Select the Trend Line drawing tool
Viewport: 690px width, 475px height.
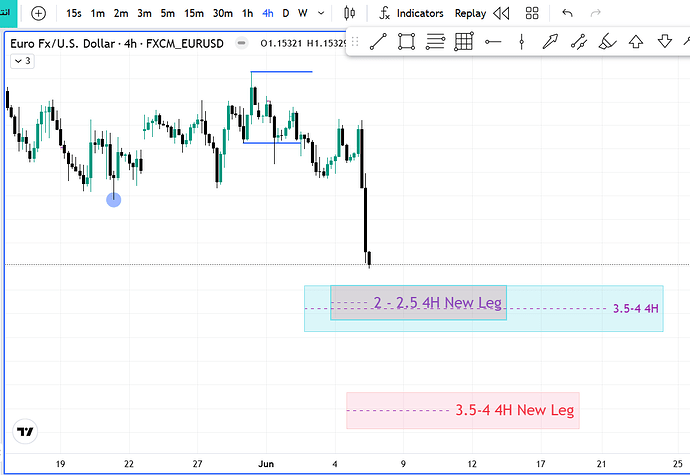point(378,42)
